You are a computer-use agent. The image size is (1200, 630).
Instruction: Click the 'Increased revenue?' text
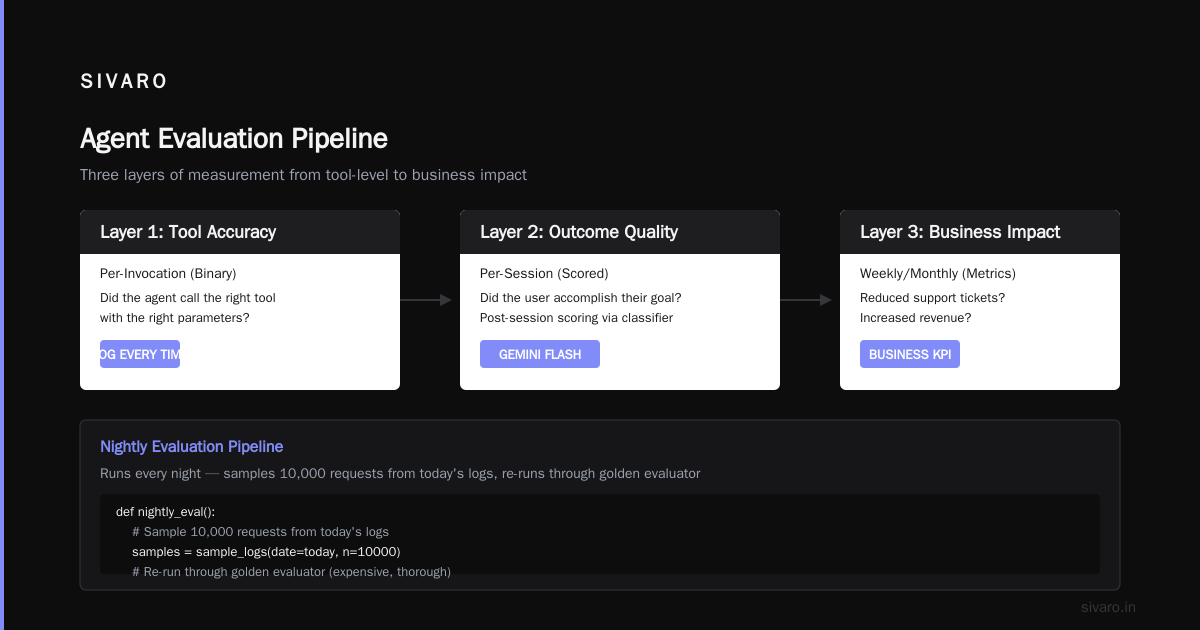(915, 318)
